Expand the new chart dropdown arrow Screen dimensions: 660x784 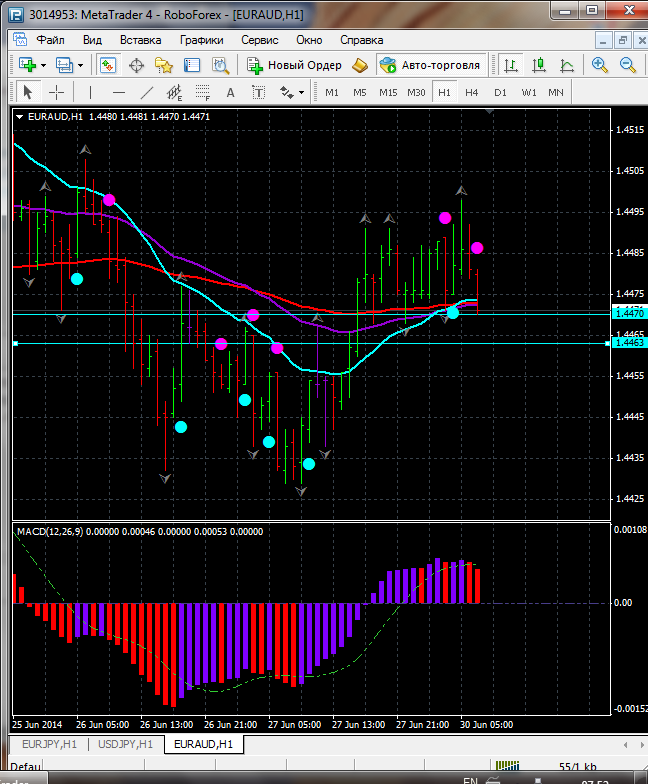45,65
